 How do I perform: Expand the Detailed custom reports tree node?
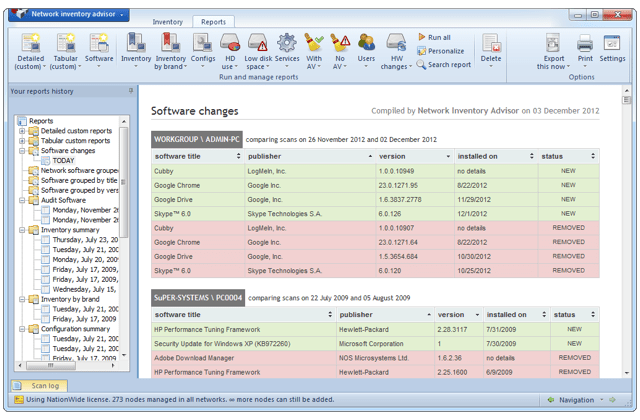23,131
